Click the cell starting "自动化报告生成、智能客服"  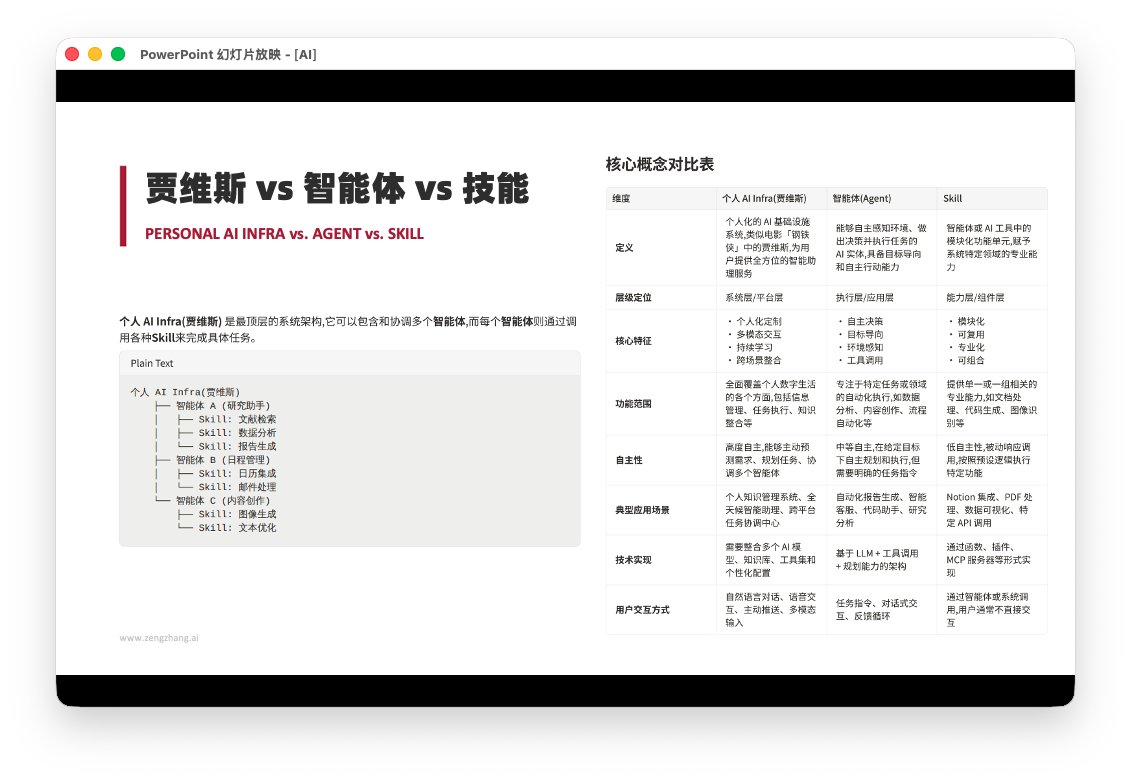881,510
